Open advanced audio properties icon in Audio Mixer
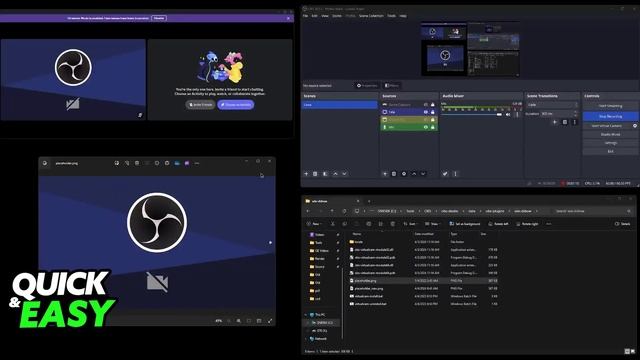This screenshot has height=360, width=640. (x=445, y=174)
